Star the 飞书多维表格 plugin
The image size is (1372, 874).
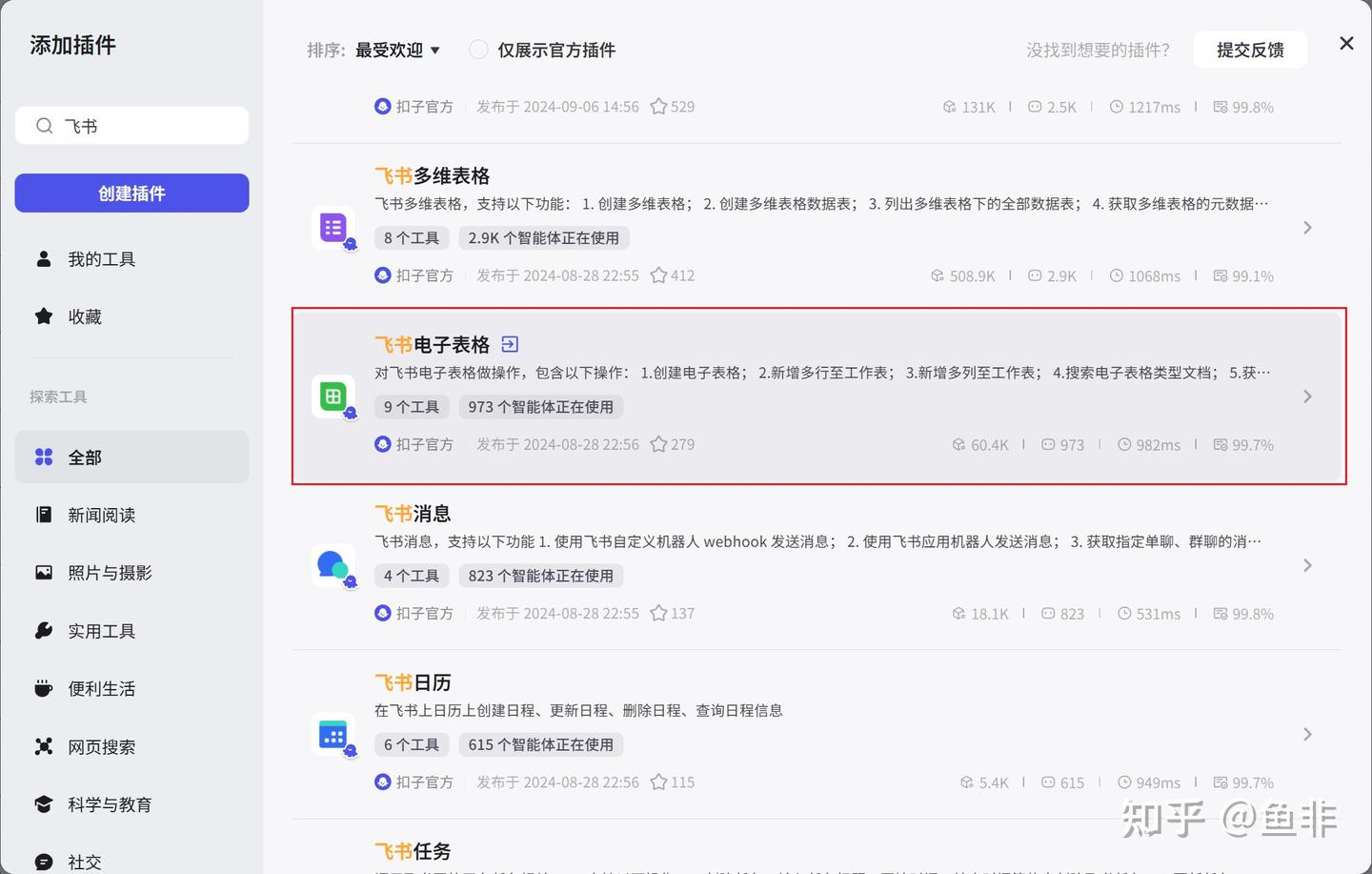[658, 275]
